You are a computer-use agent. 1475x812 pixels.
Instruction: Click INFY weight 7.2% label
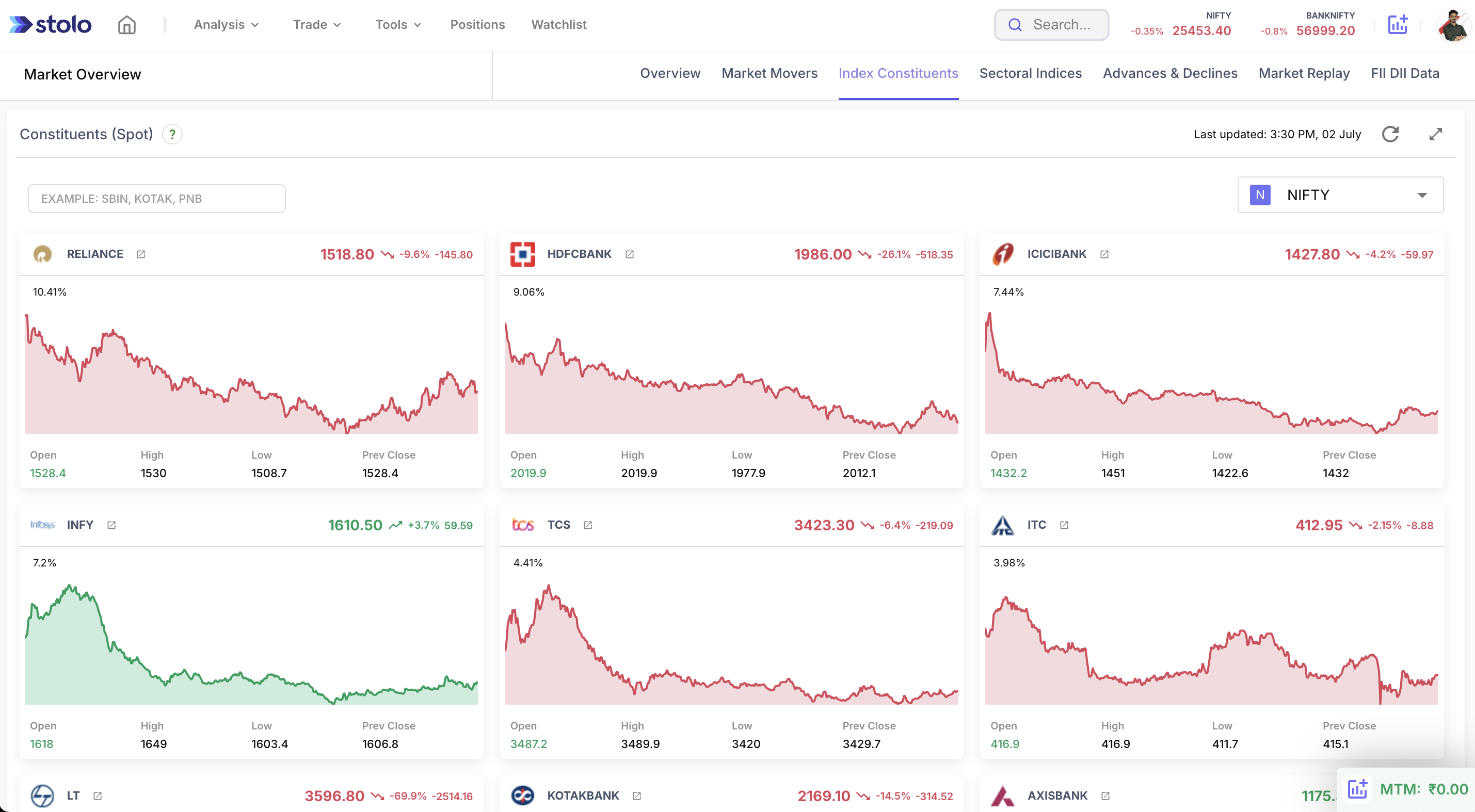click(x=44, y=562)
